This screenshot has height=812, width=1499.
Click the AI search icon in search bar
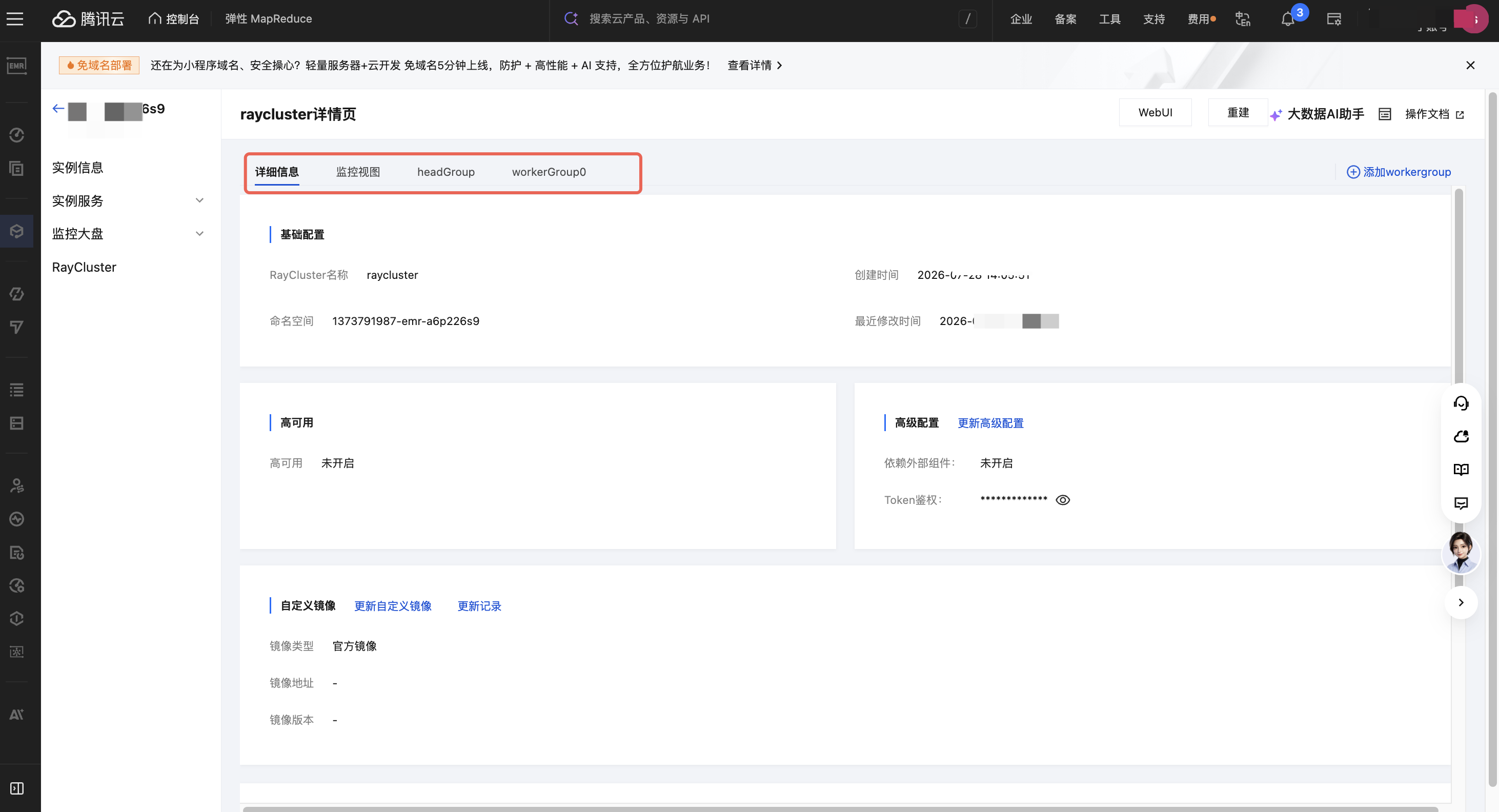(x=571, y=18)
